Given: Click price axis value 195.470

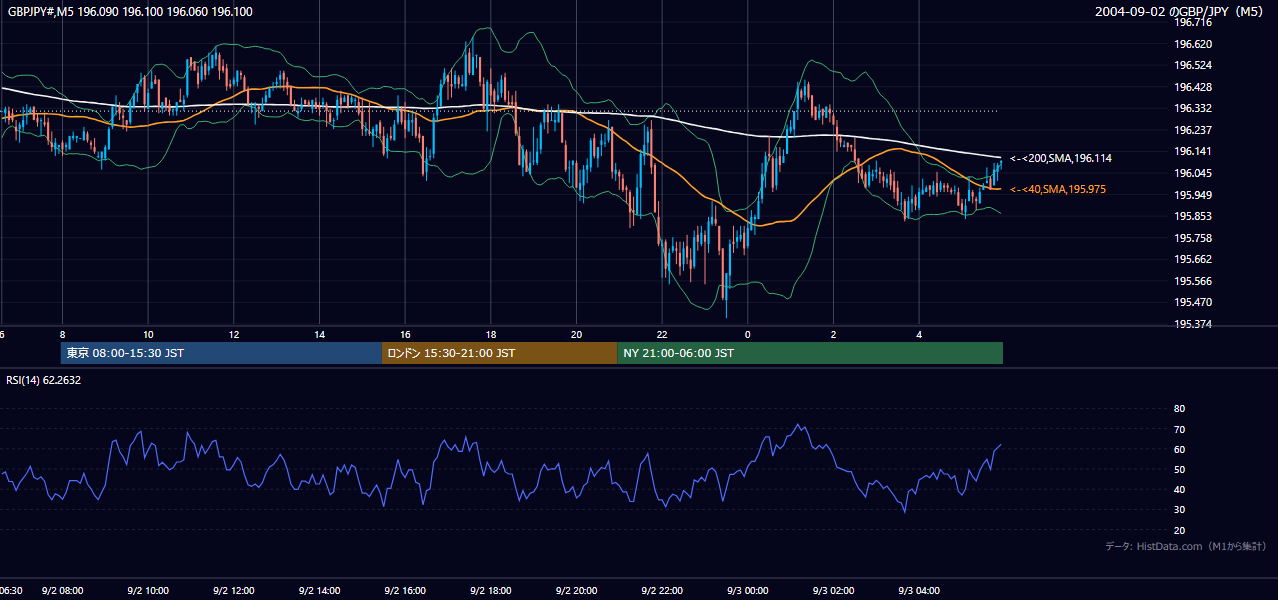Looking at the screenshot, I should point(1192,302).
